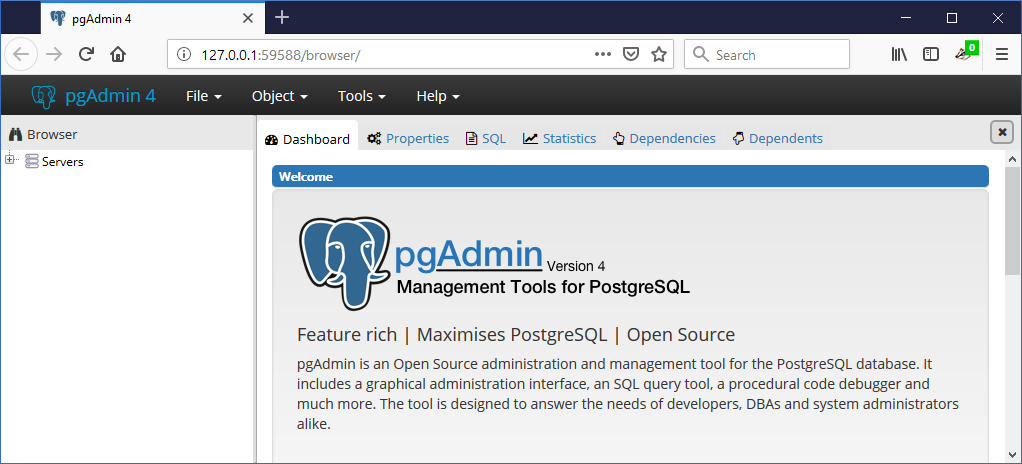The width and height of the screenshot is (1022, 464).
Task: Bookmark this page with star icon
Action: pos(659,54)
